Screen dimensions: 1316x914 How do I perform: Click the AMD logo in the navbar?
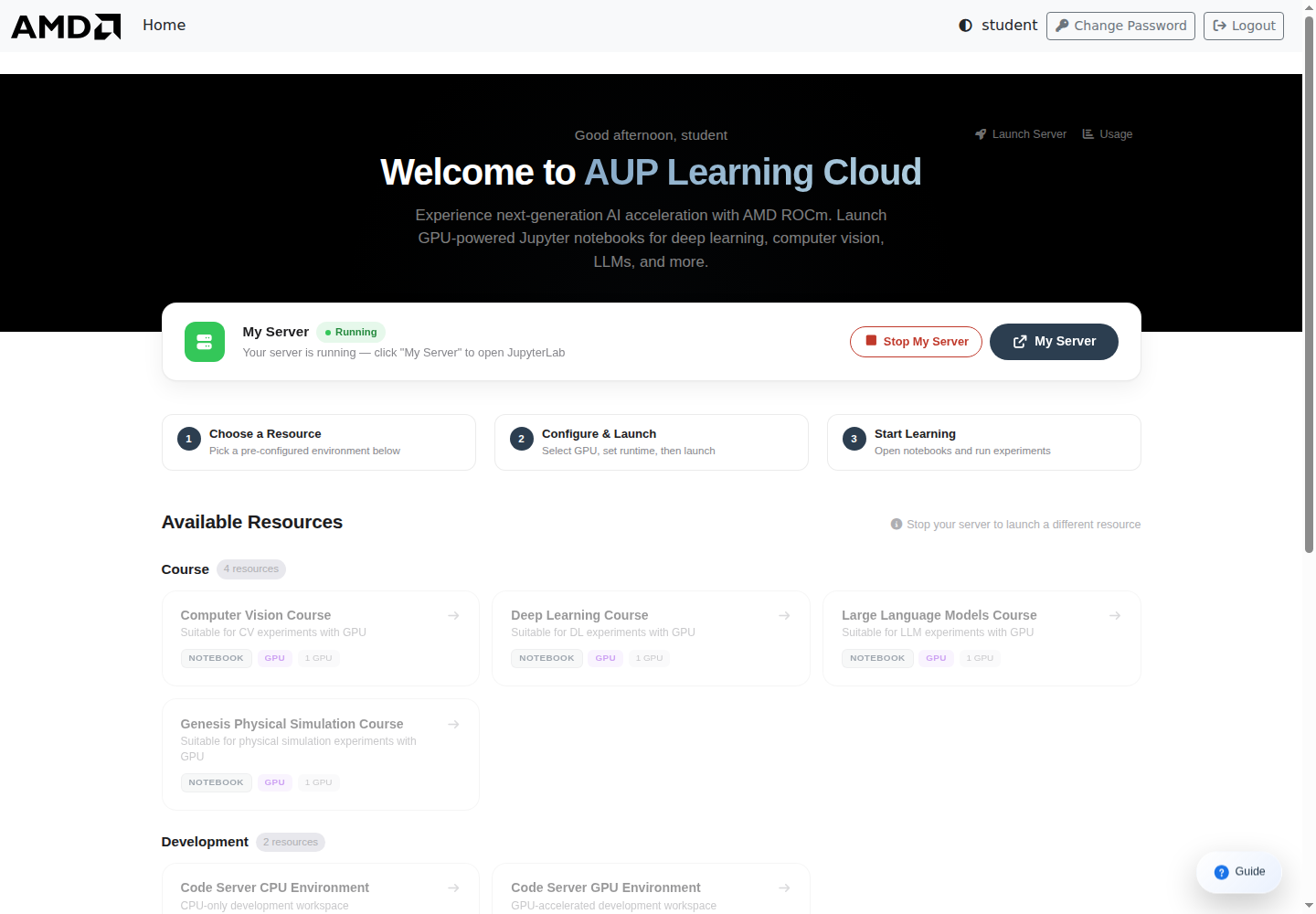(x=66, y=27)
